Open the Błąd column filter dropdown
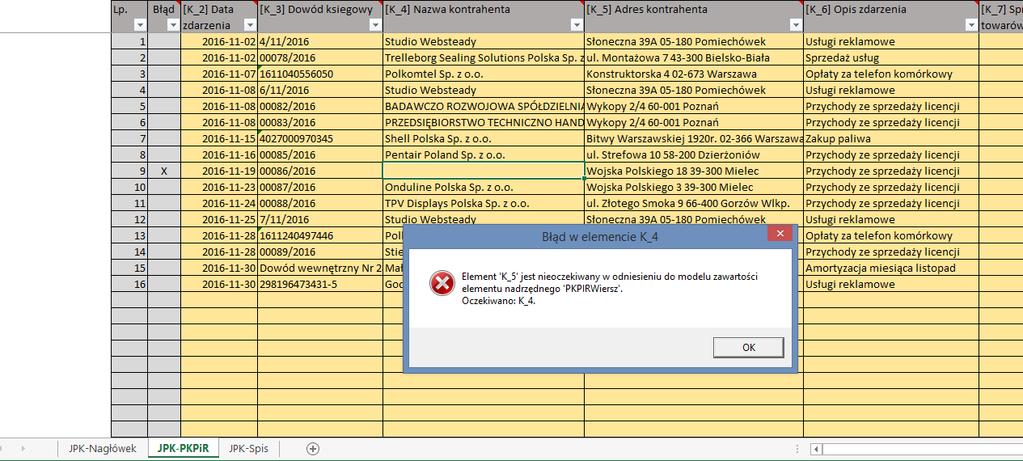 click(173, 25)
